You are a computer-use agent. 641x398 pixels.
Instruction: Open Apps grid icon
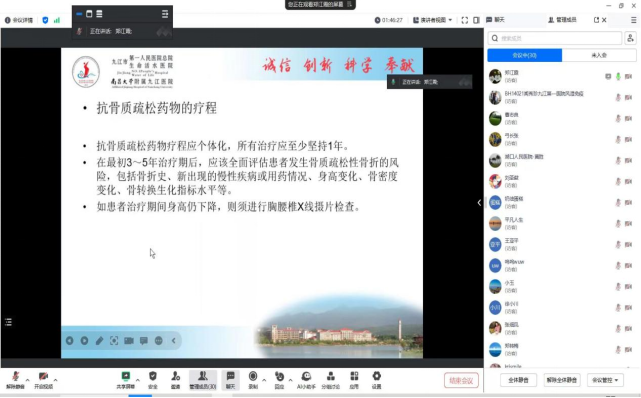coord(354,380)
